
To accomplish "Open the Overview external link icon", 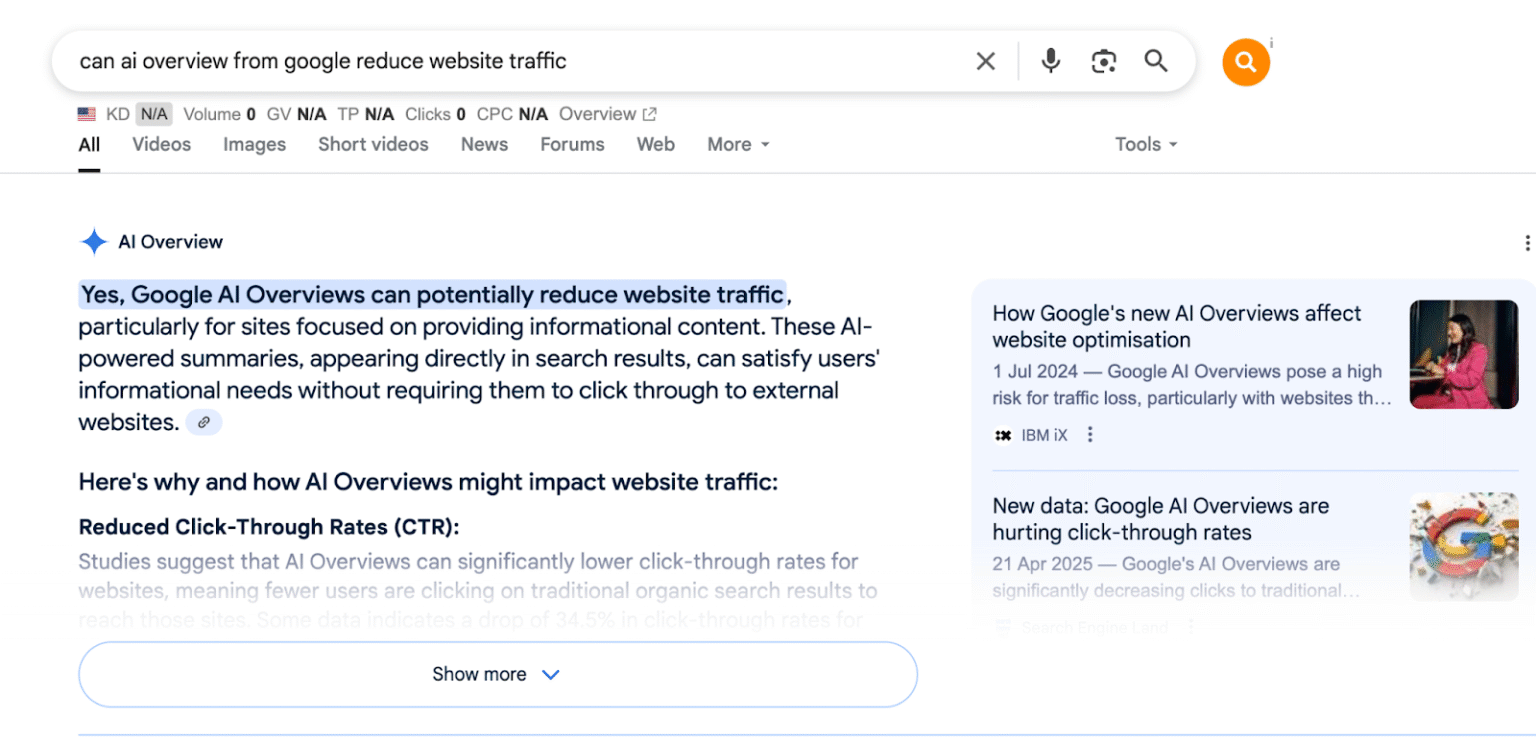I will (648, 113).
